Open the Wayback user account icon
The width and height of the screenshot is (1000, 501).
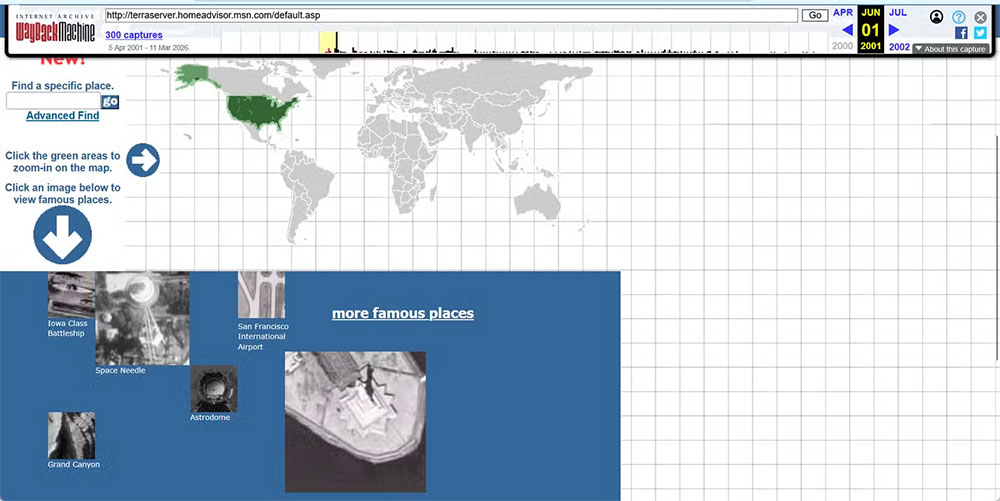pyautogui.click(x=936, y=17)
